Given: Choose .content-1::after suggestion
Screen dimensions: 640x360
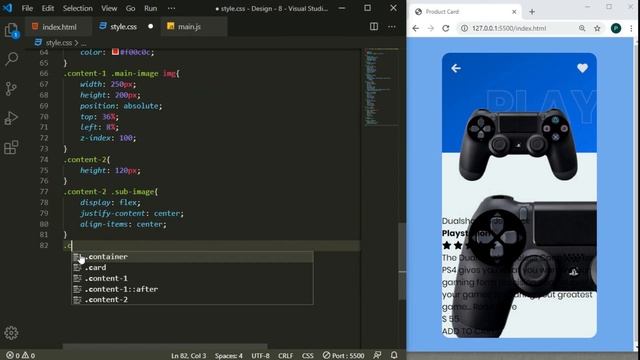Looking at the screenshot, I should click(193, 289).
